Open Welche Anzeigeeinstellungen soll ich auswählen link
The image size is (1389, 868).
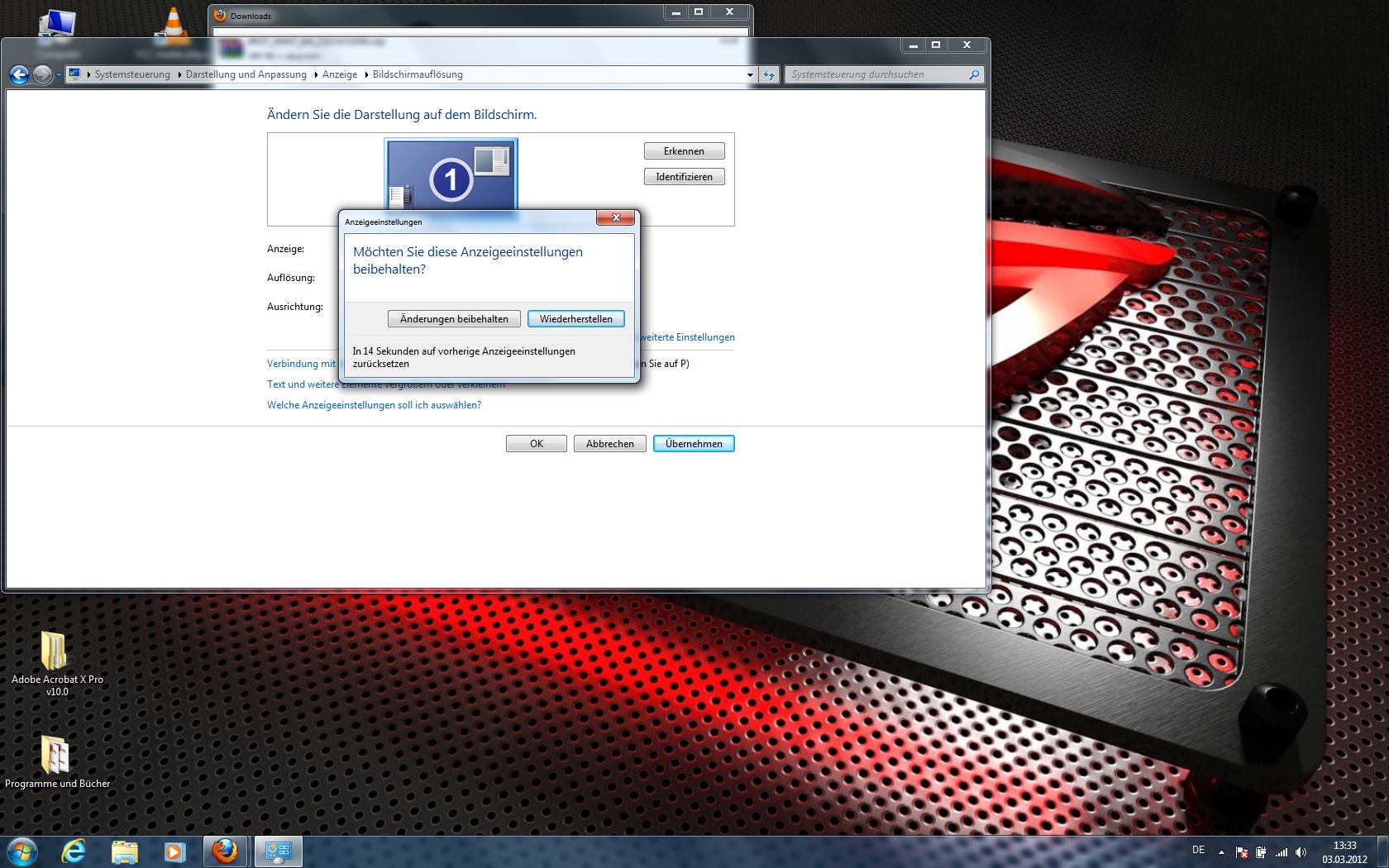coord(374,405)
